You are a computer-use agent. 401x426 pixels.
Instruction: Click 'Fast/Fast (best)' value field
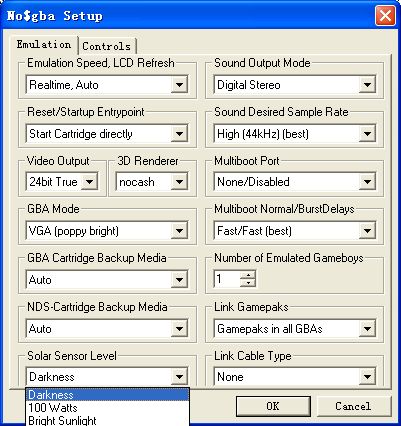[287, 231]
